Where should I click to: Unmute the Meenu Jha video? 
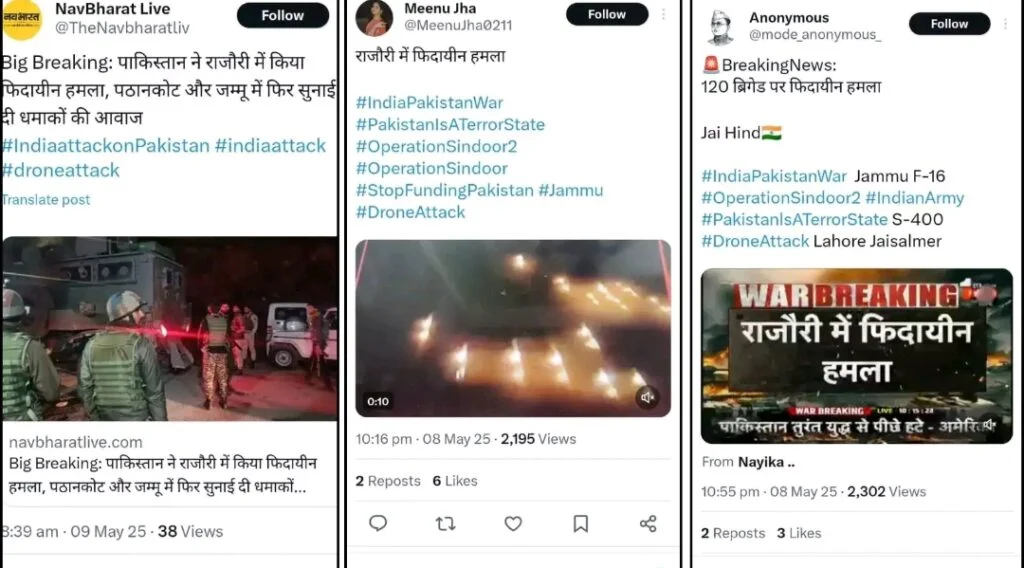pyautogui.click(x=647, y=397)
